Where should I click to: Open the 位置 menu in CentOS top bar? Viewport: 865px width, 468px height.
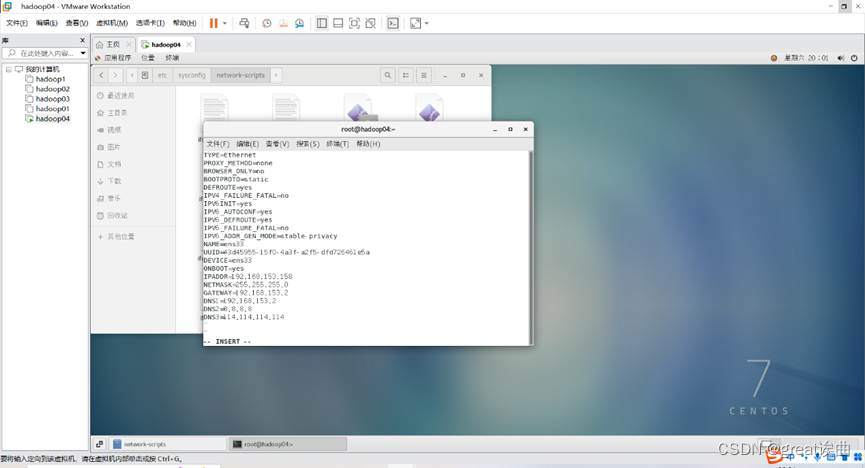(148, 57)
